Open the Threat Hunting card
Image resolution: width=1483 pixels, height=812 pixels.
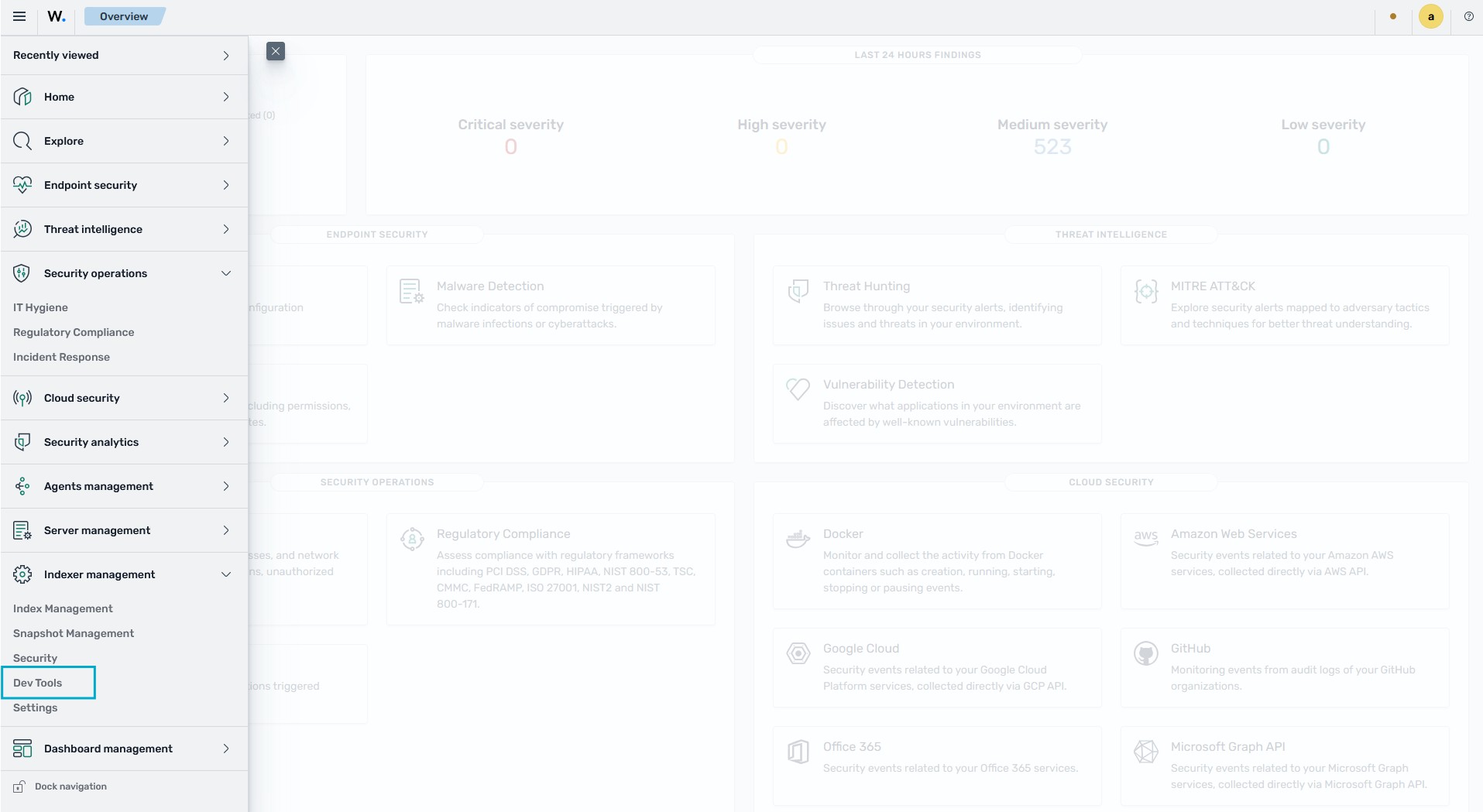click(937, 305)
